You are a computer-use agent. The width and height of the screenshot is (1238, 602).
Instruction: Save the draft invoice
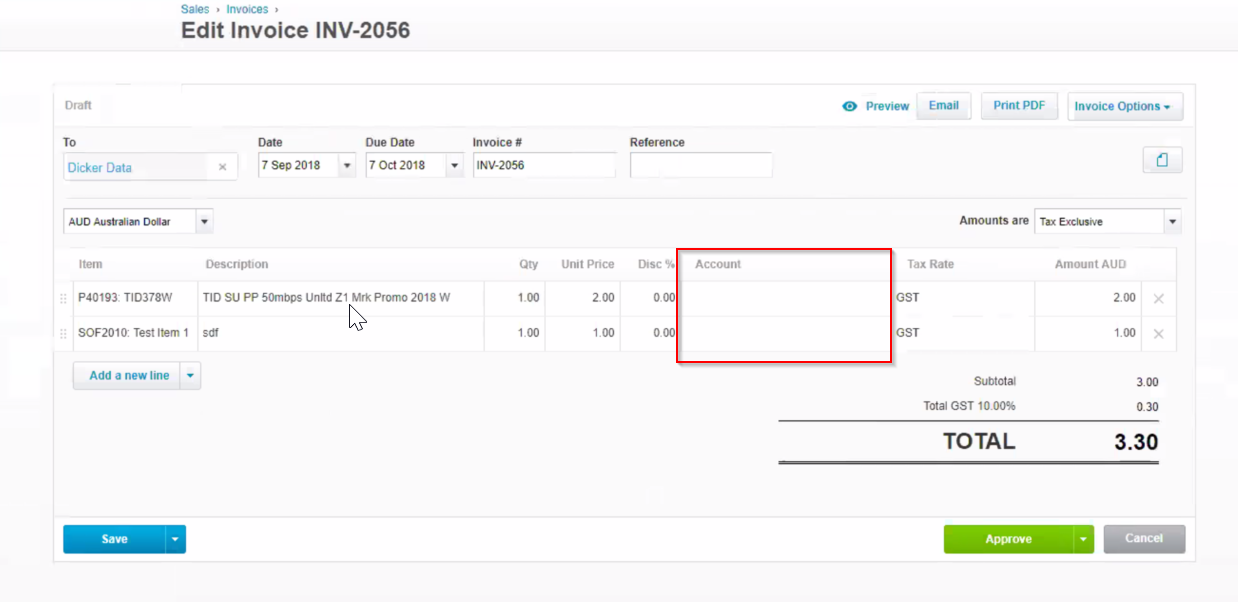coord(114,539)
